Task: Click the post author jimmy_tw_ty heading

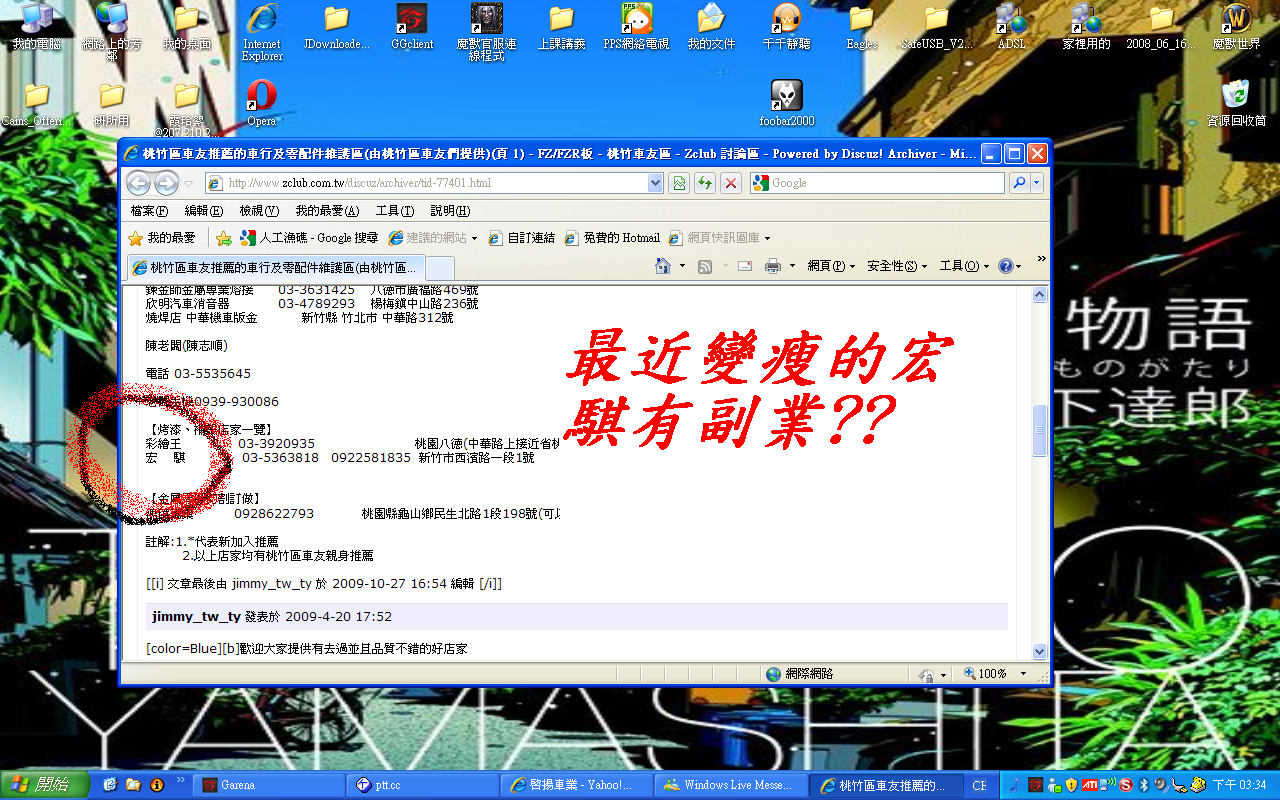Action: [197, 617]
